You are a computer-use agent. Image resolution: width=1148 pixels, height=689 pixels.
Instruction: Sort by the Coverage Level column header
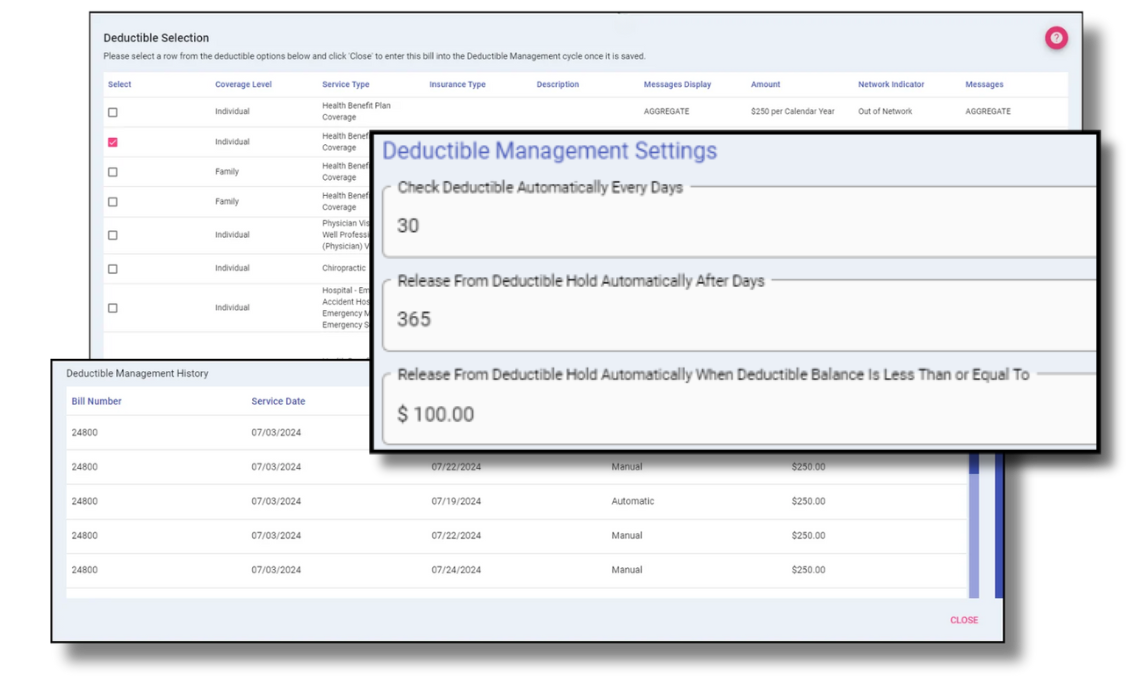(x=243, y=84)
